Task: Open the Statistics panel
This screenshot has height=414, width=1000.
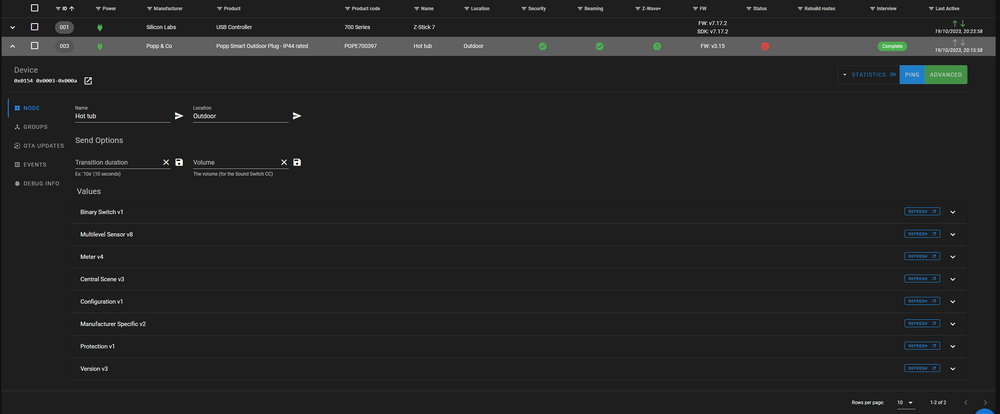Action: 869,75
